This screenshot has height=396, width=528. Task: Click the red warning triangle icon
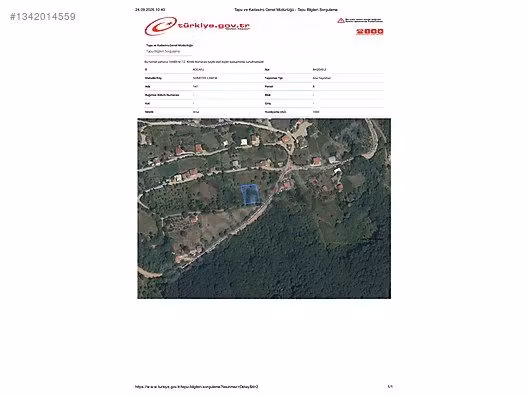point(341,21)
